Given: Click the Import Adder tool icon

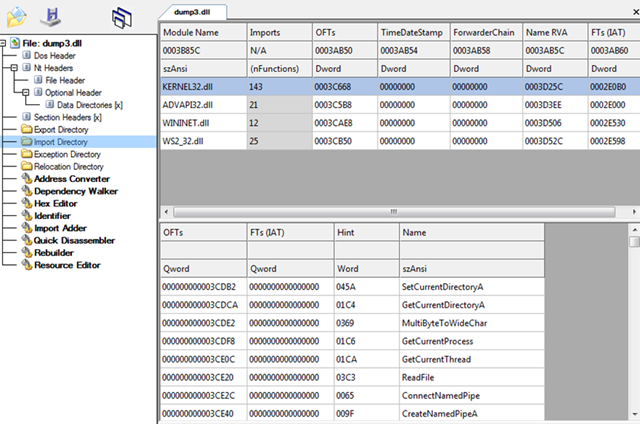Looking at the screenshot, I should click(x=27, y=228).
